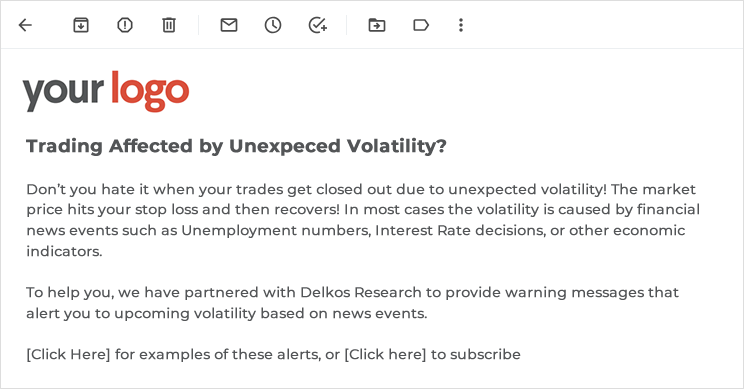Click the red 'logo' word in the logo
The width and height of the screenshot is (744, 389).
(x=150, y=91)
